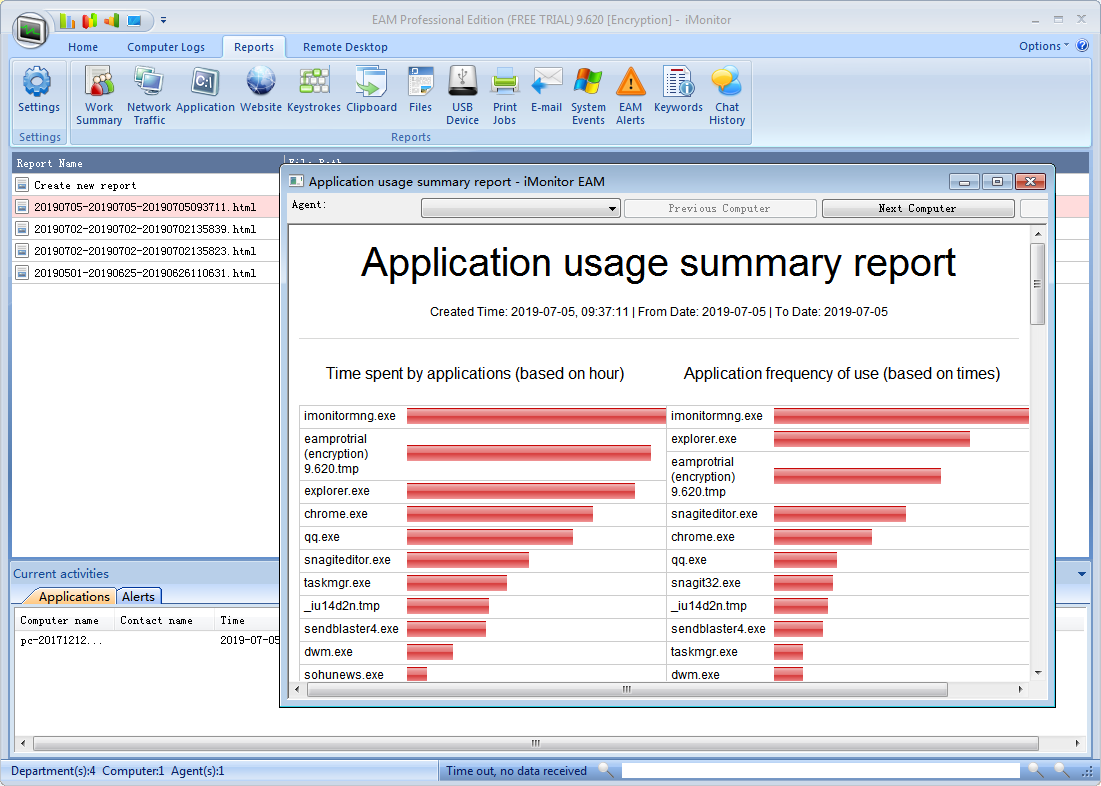Image resolution: width=1101 pixels, height=786 pixels.
Task: Click the main window's bottom horizontal scrollbar
Action: (536, 743)
